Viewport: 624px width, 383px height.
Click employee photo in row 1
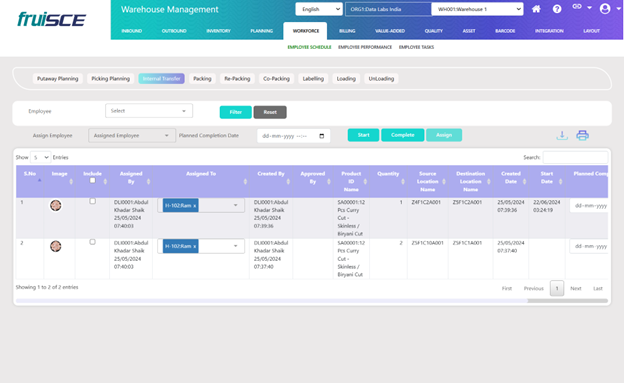pyautogui.click(x=55, y=205)
